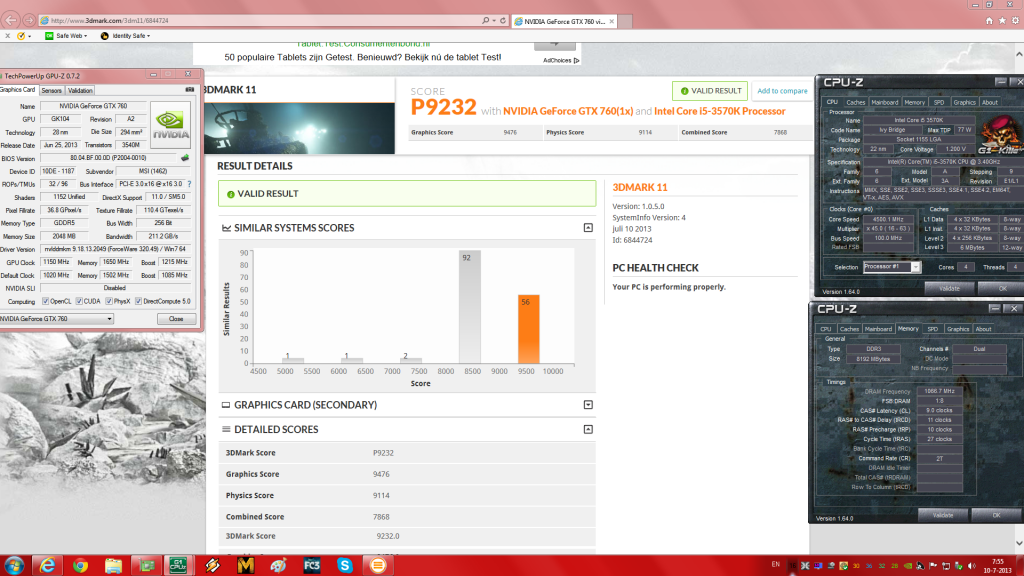
Task: Open the Graphics tab in bottom CPU-Z
Action: point(958,329)
